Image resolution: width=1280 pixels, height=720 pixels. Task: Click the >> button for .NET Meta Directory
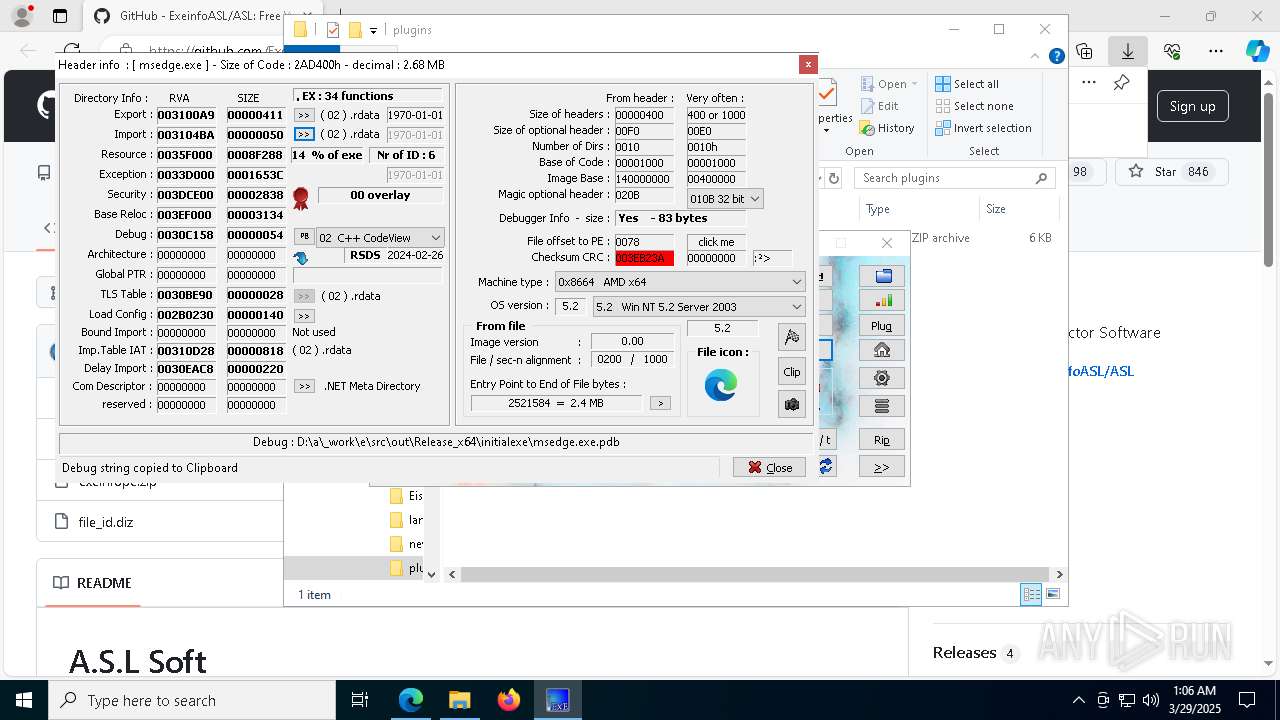[x=304, y=386]
